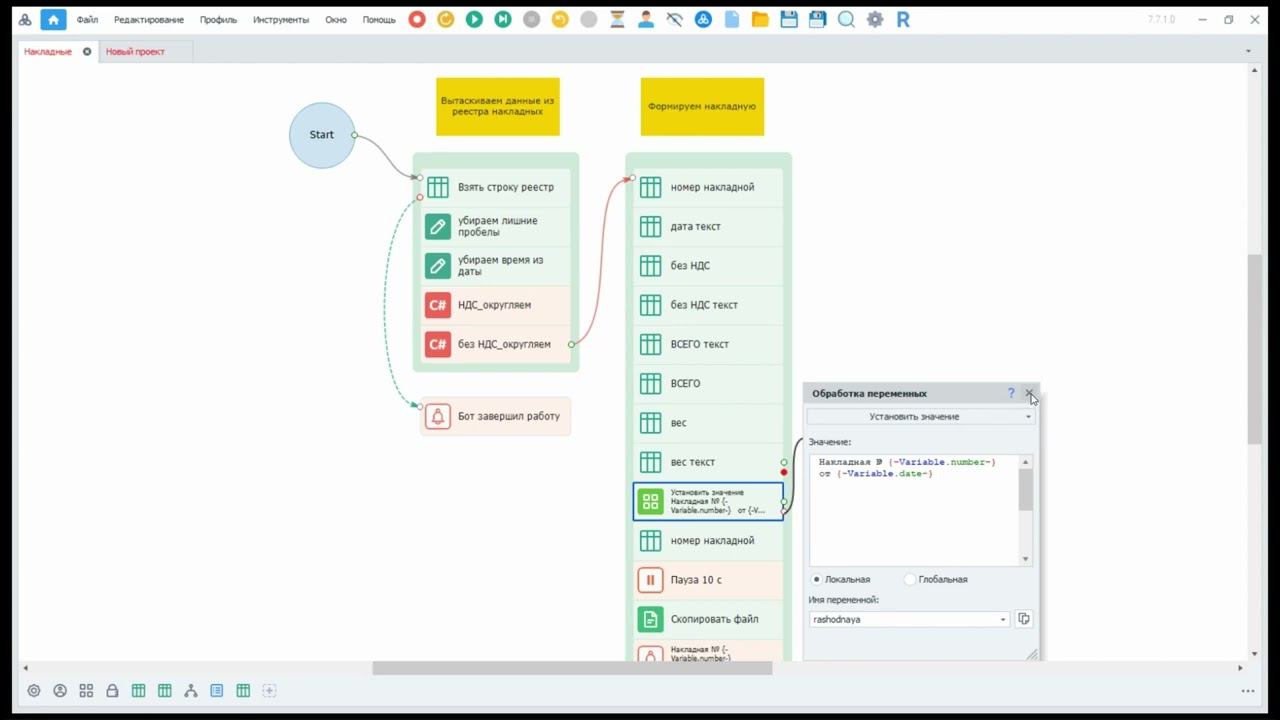Close the Накладные tab
The height and width of the screenshot is (720, 1280).
pyautogui.click(x=87, y=51)
